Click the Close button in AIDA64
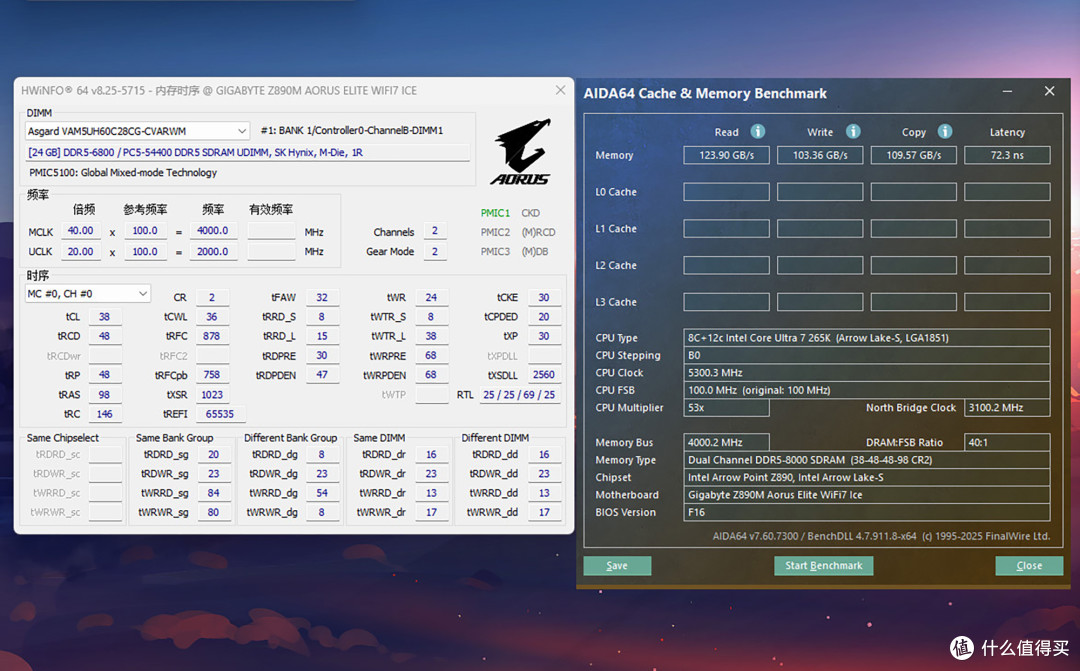This screenshot has height=671, width=1080. (x=1029, y=566)
